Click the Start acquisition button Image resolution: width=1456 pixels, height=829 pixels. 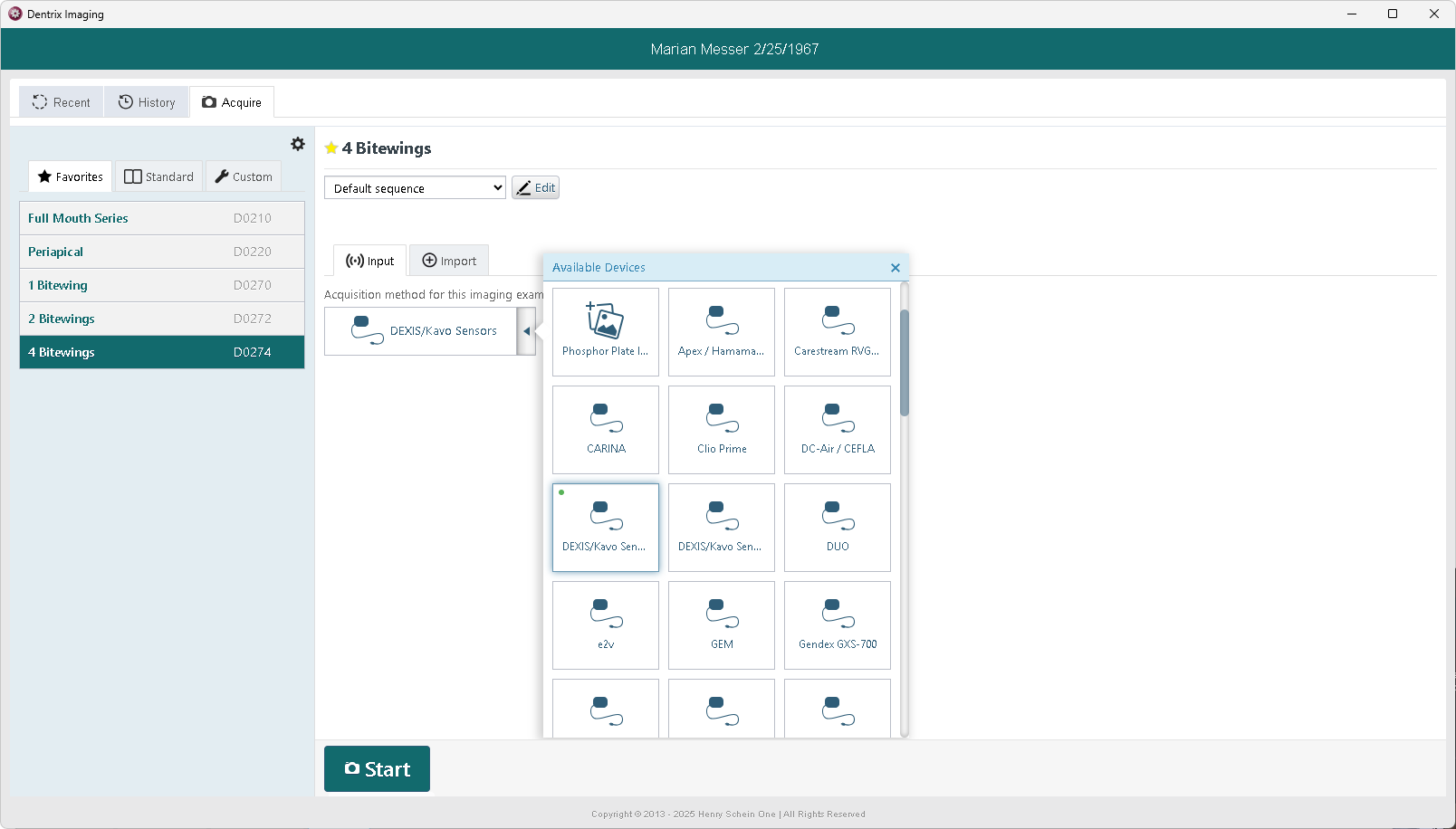coord(377,769)
